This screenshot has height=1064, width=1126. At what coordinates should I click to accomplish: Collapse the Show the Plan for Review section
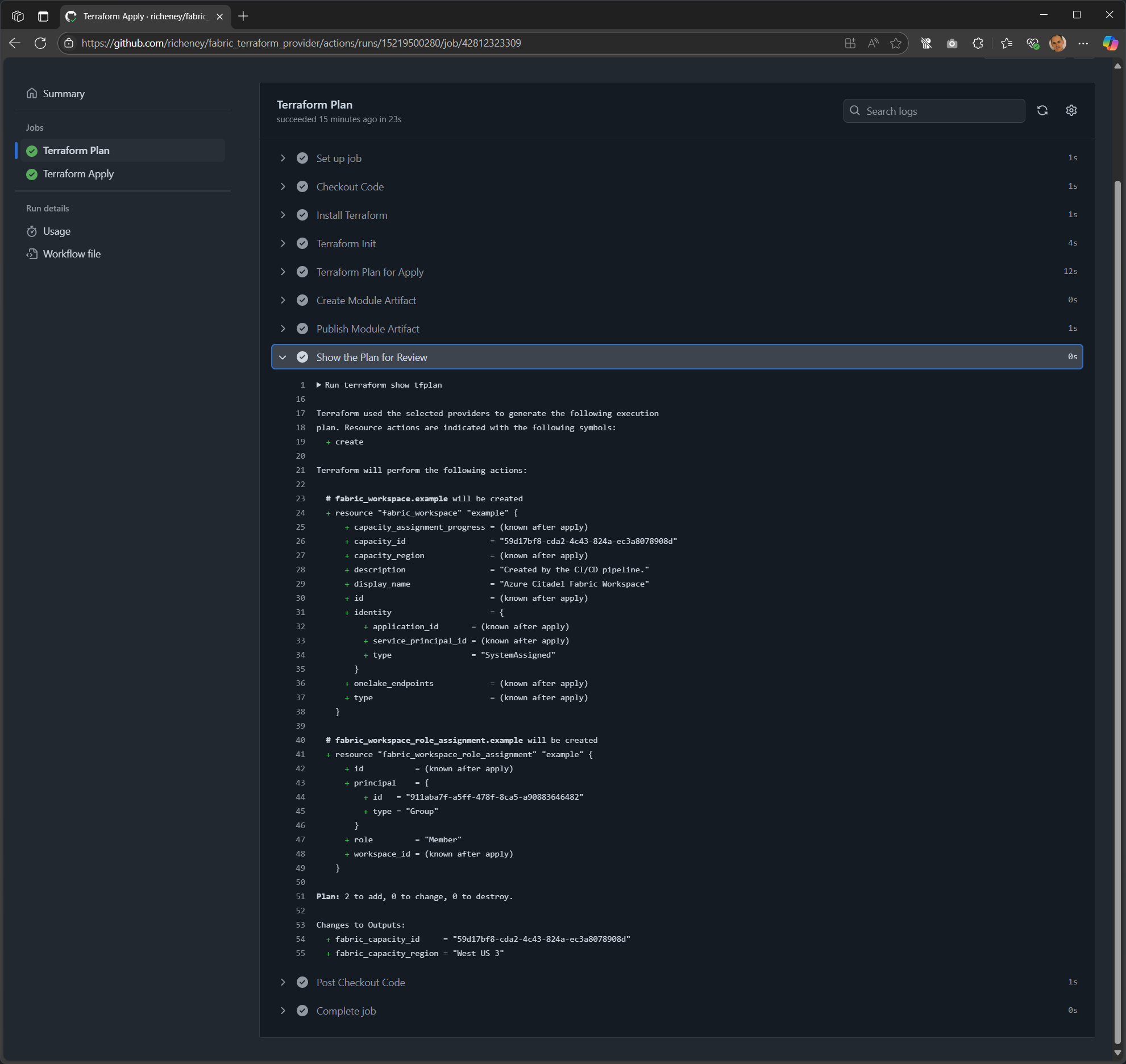(x=283, y=357)
